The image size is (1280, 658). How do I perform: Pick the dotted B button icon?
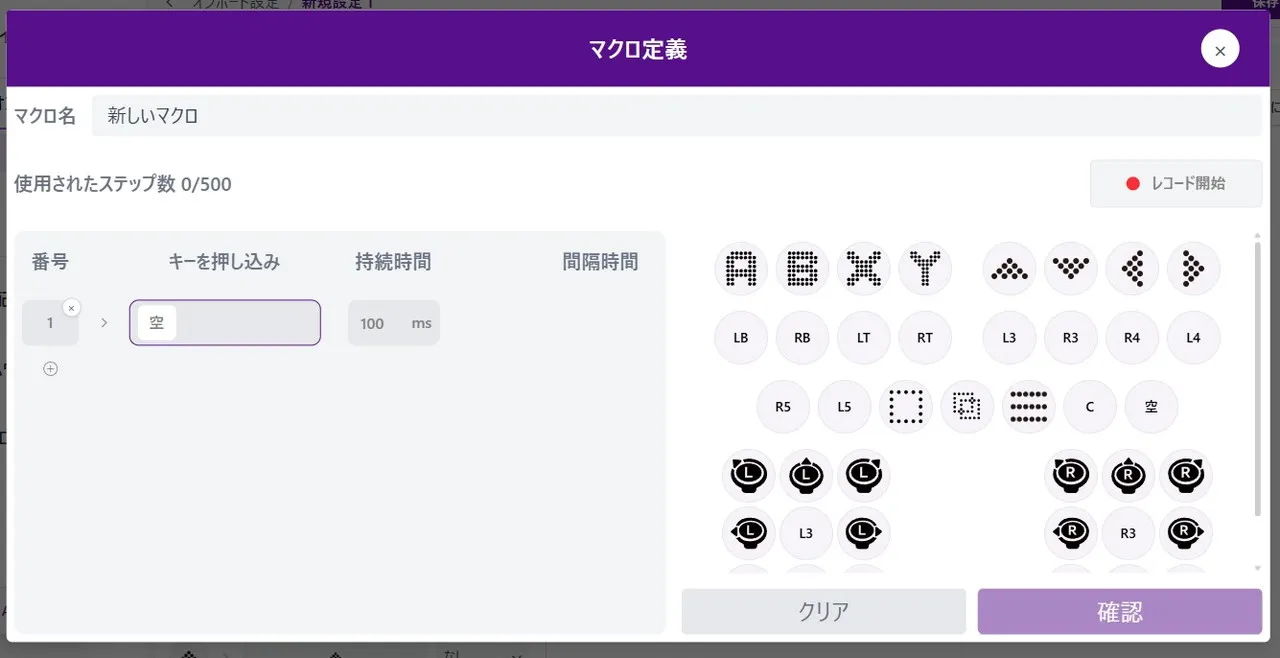click(x=803, y=268)
